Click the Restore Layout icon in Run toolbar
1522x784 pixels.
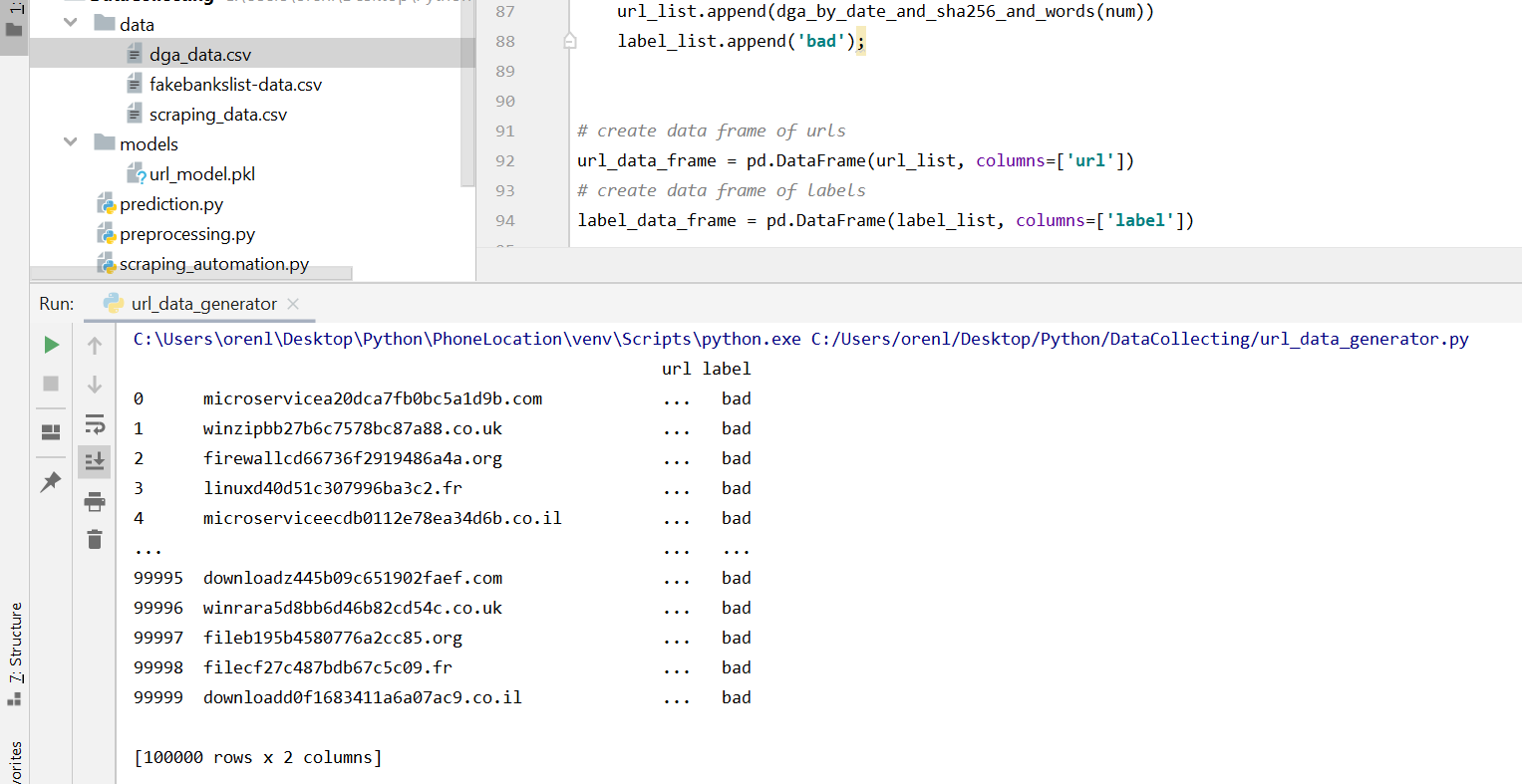click(x=51, y=432)
